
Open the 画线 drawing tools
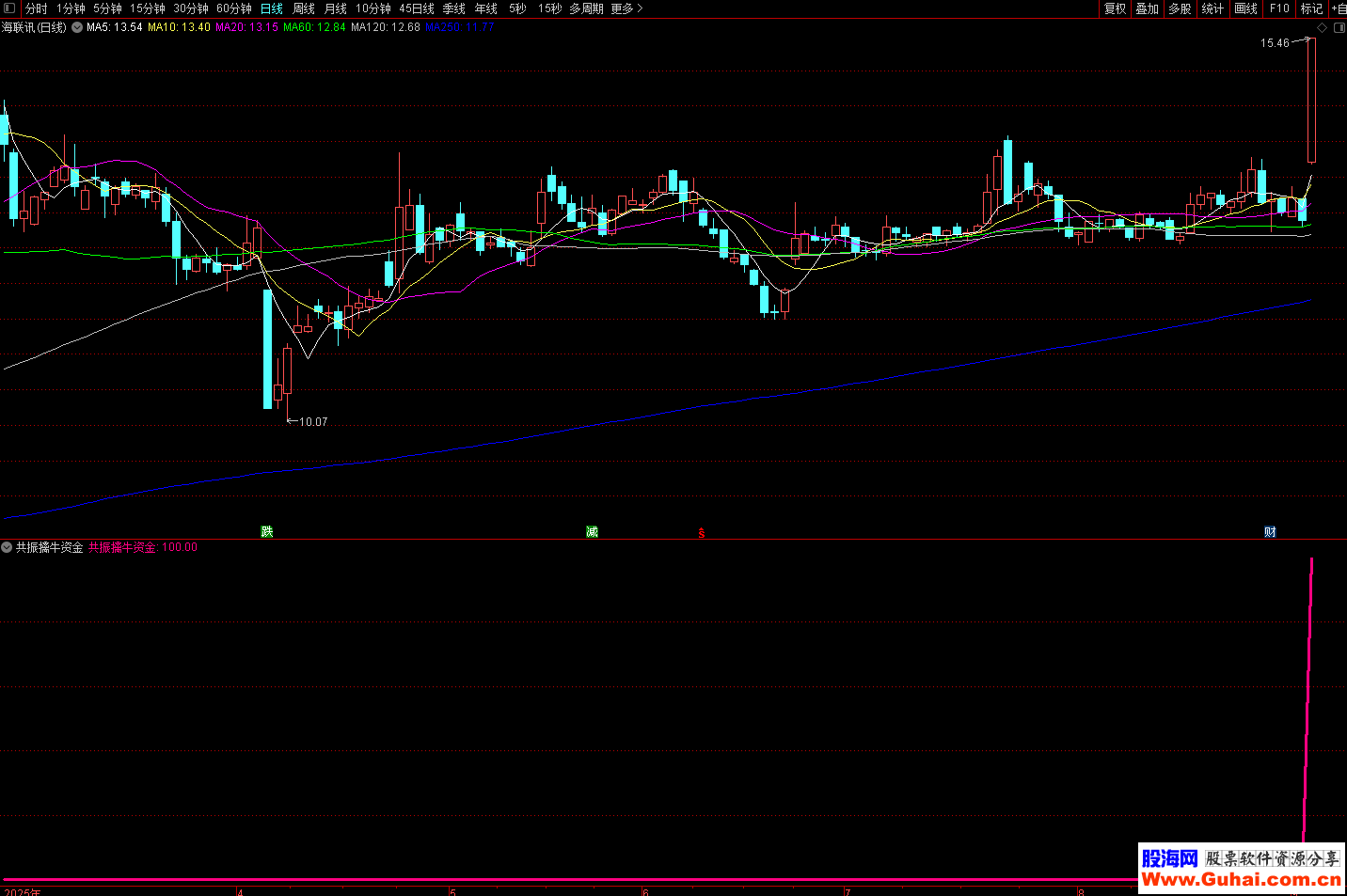1246,8
